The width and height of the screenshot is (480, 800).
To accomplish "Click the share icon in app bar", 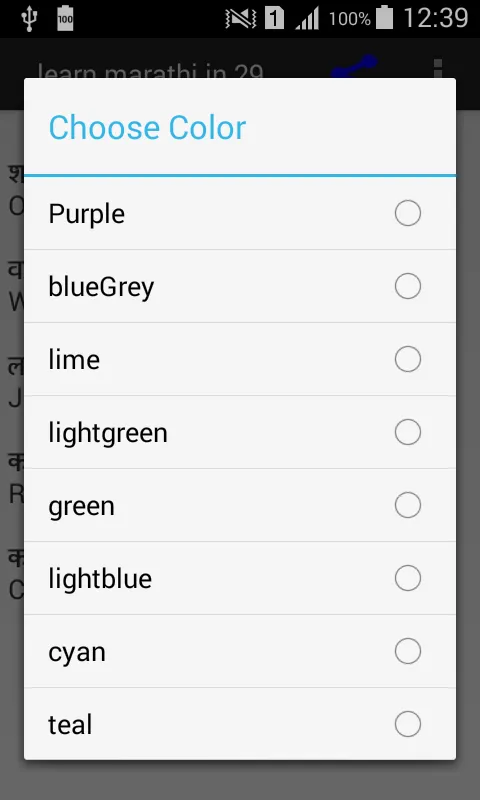I will (x=354, y=68).
